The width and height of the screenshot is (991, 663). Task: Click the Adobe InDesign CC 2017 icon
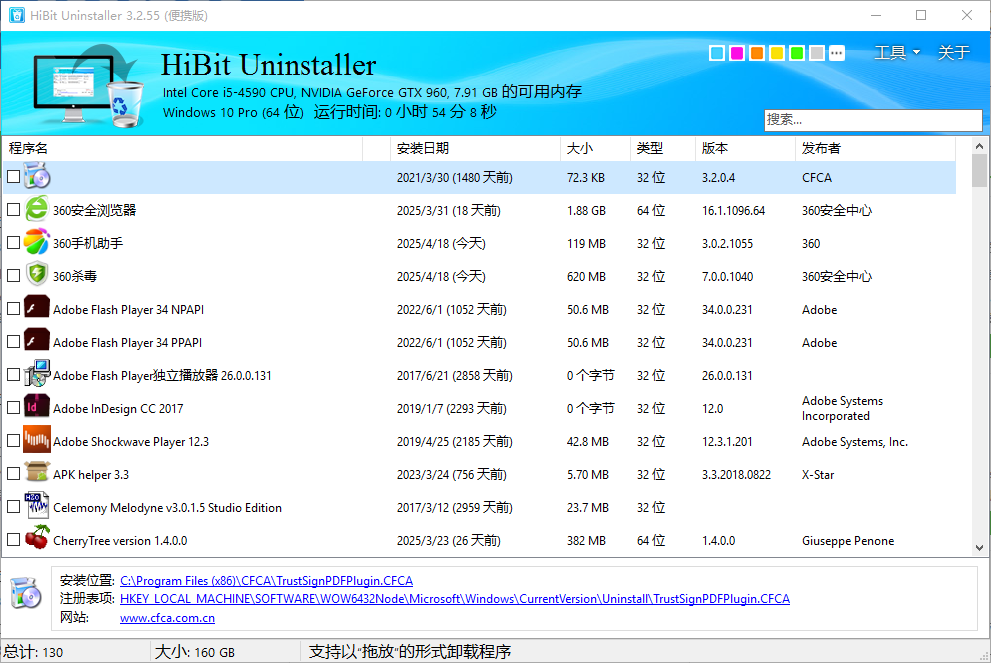point(37,406)
